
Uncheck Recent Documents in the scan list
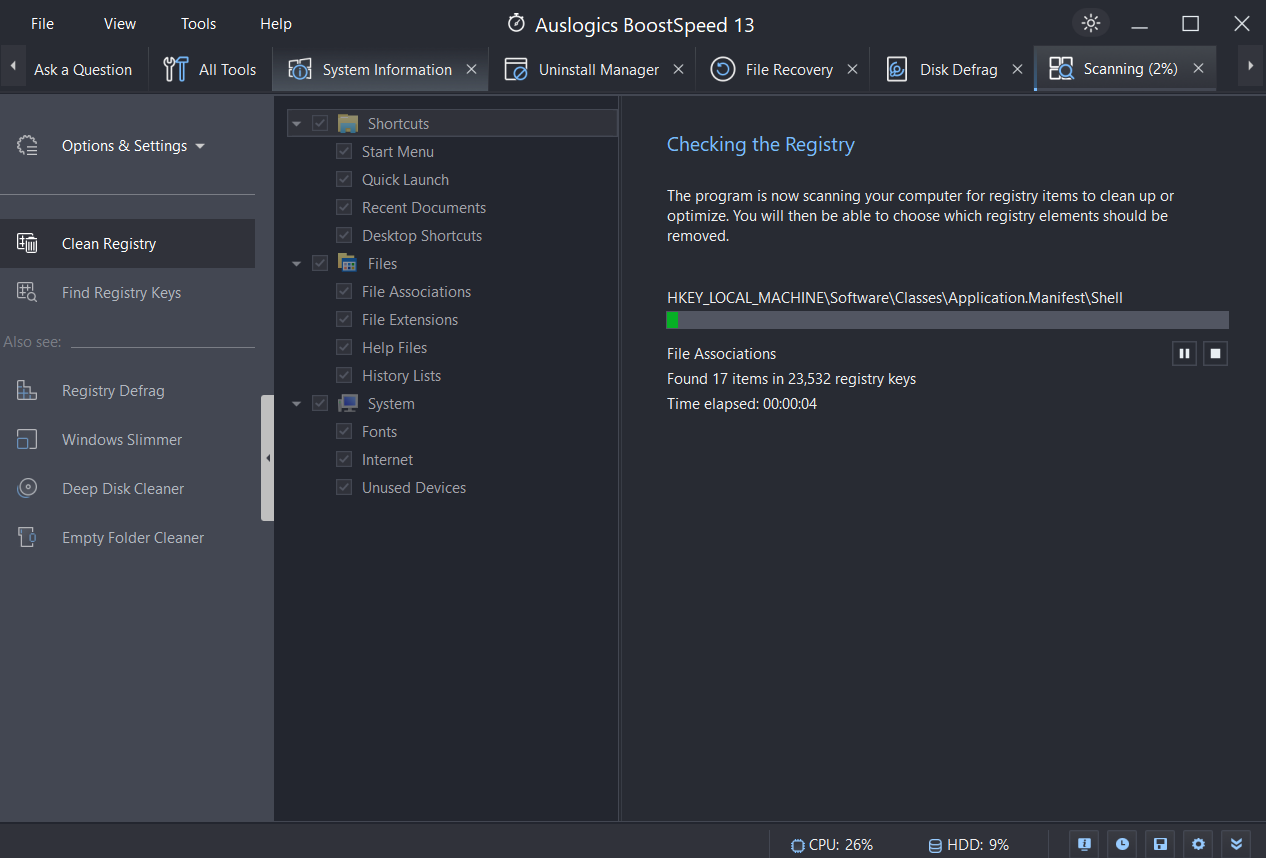[x=343, y=207]
